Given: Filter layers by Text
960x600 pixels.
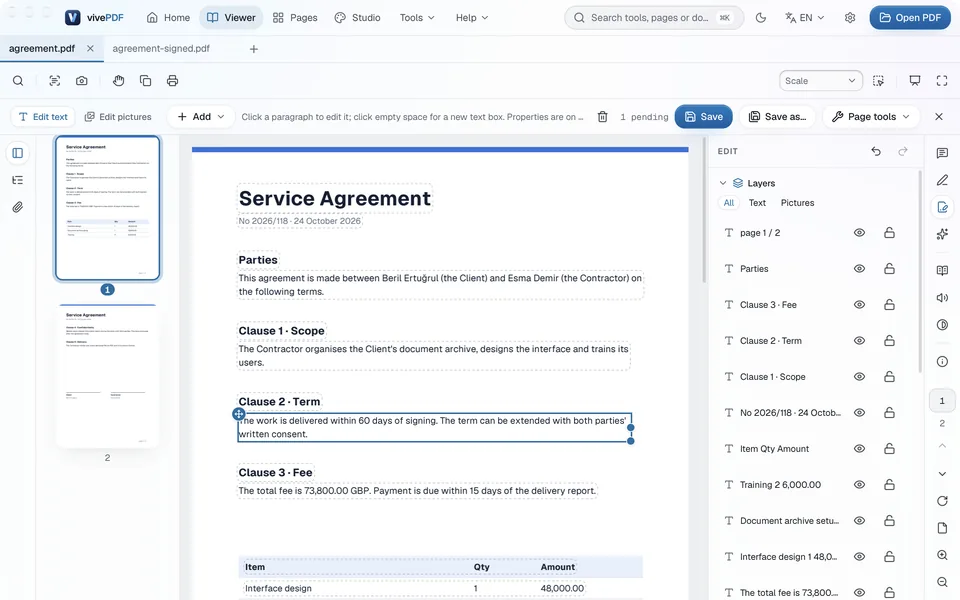Looking at the screenshot, I should (x=757, y=203).
